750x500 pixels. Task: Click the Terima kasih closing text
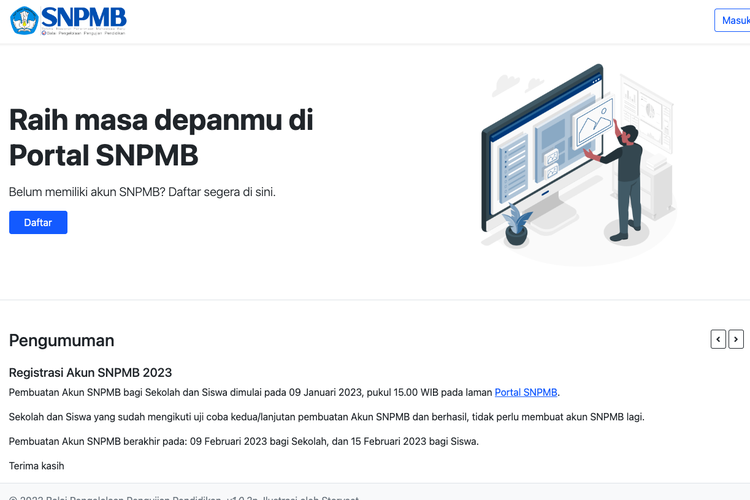point(36,466)
